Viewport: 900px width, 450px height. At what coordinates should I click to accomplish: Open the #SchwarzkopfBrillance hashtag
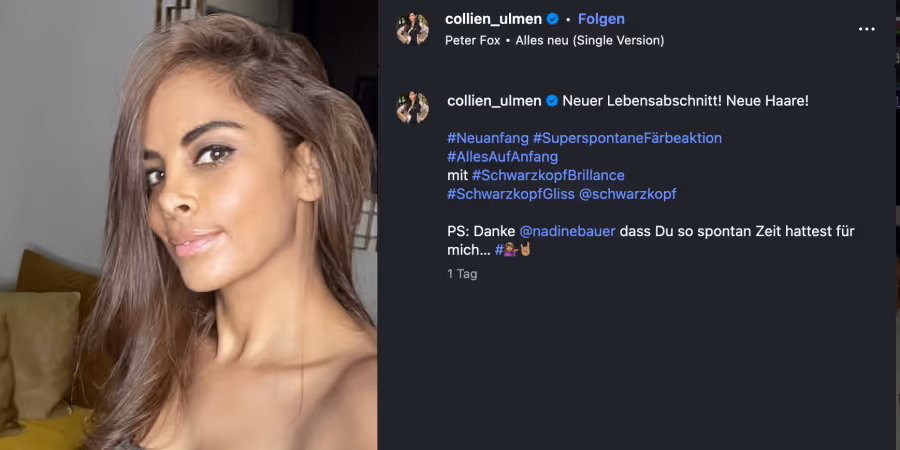click(x=548, y=175)
